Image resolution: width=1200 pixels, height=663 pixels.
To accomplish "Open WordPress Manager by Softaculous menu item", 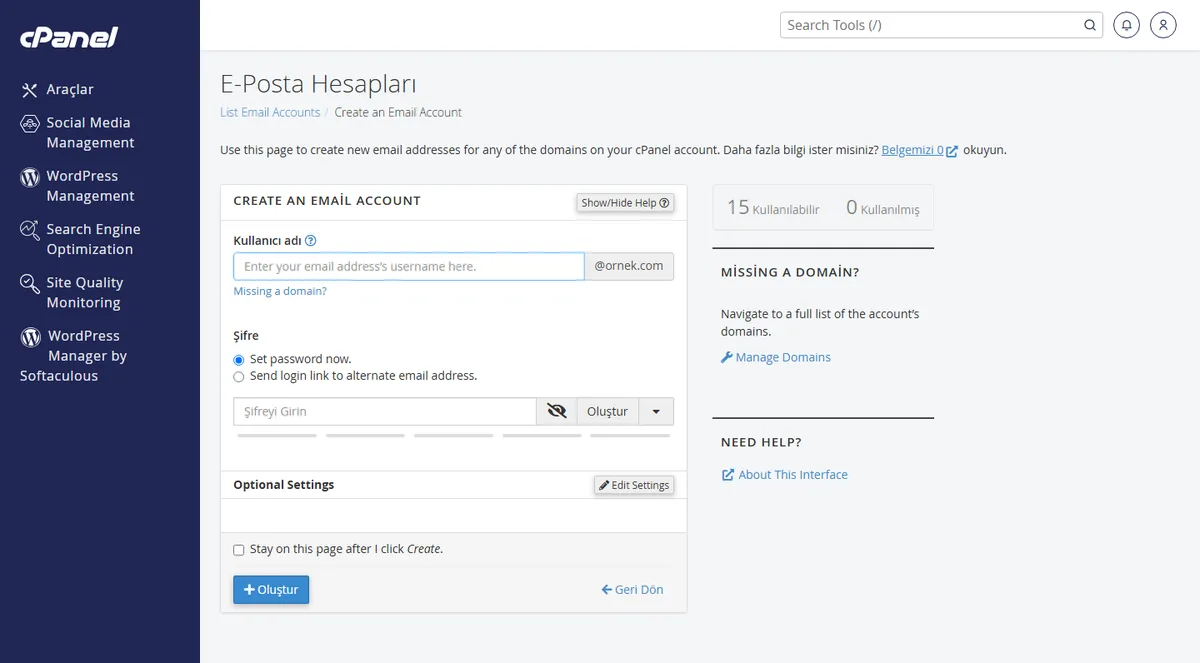I will pyautogui.click(x=74, y=356).
